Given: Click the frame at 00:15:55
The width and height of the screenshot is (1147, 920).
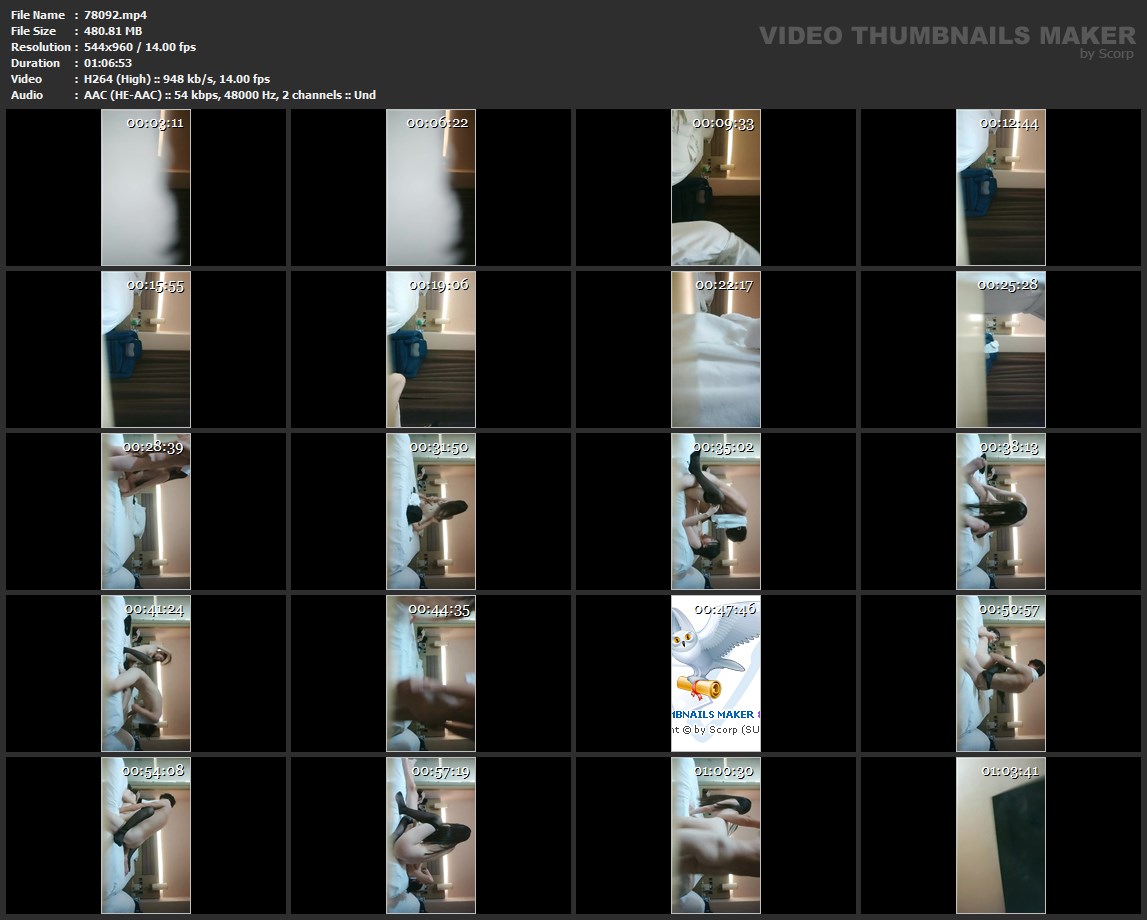Looking at the screenshot, I should pyautogui.click(x=146, y=350).
